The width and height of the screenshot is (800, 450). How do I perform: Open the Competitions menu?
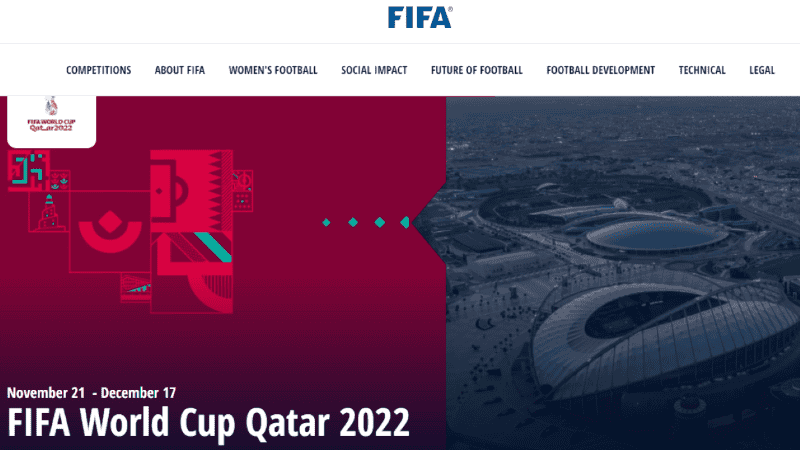coord(98,70)
